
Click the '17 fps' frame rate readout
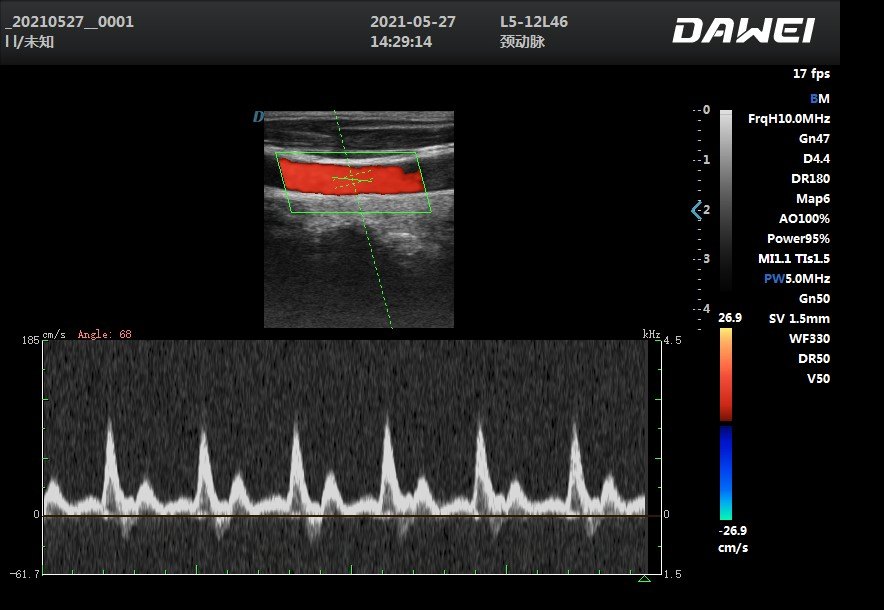coord(811,74)
